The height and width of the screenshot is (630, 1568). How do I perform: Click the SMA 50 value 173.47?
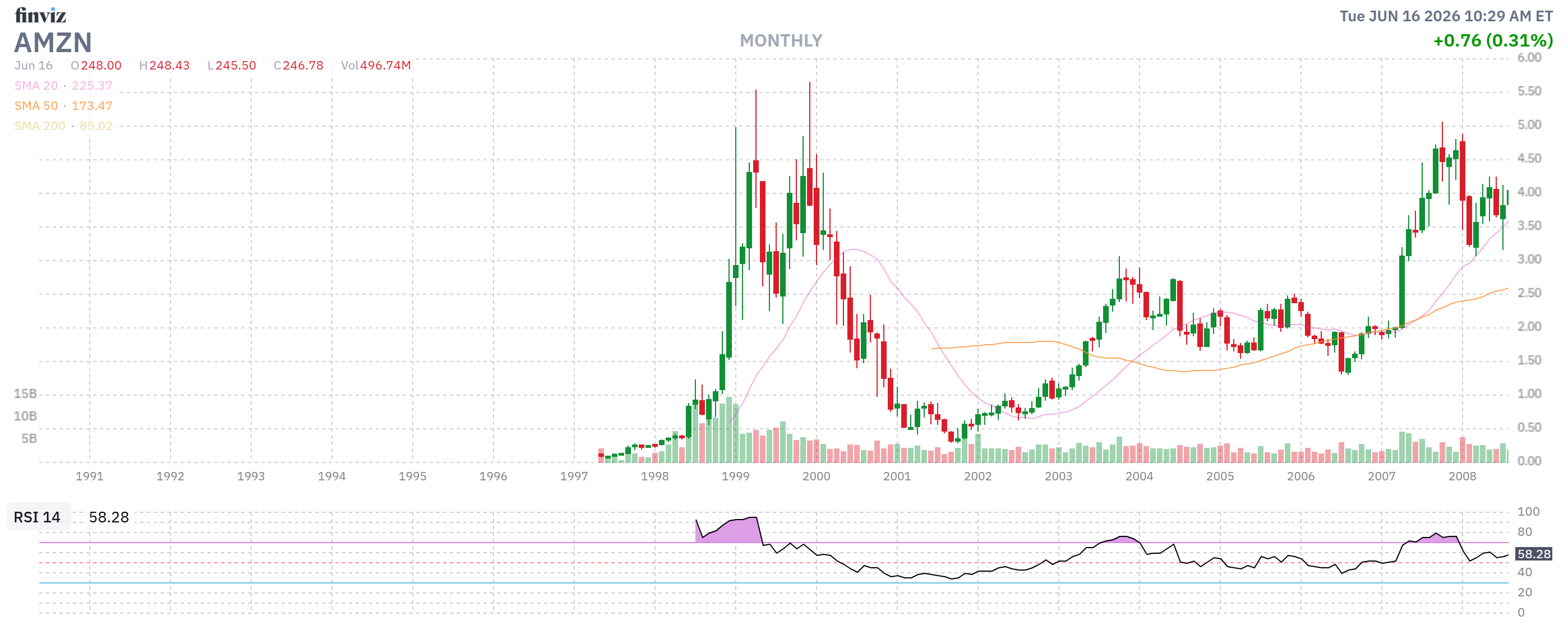(92, 106)
